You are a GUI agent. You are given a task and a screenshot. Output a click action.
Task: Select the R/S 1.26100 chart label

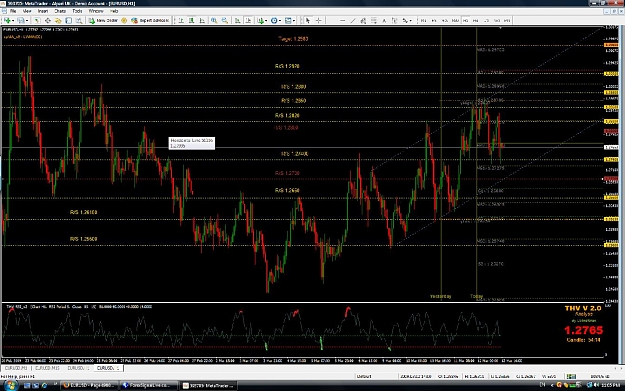(x=83, y=212)
